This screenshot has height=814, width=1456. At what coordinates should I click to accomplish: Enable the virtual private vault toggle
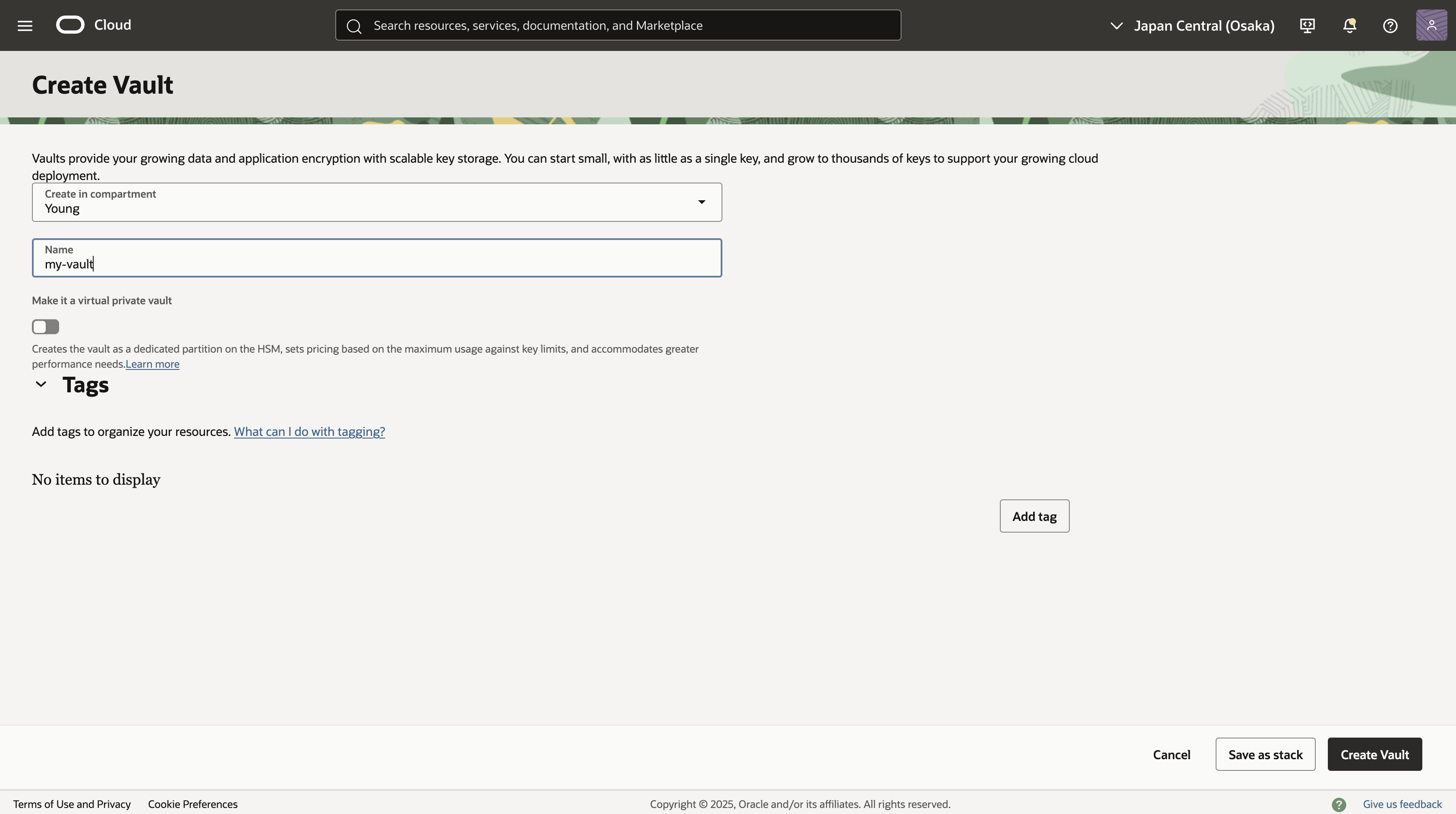(x=45, y=327)
